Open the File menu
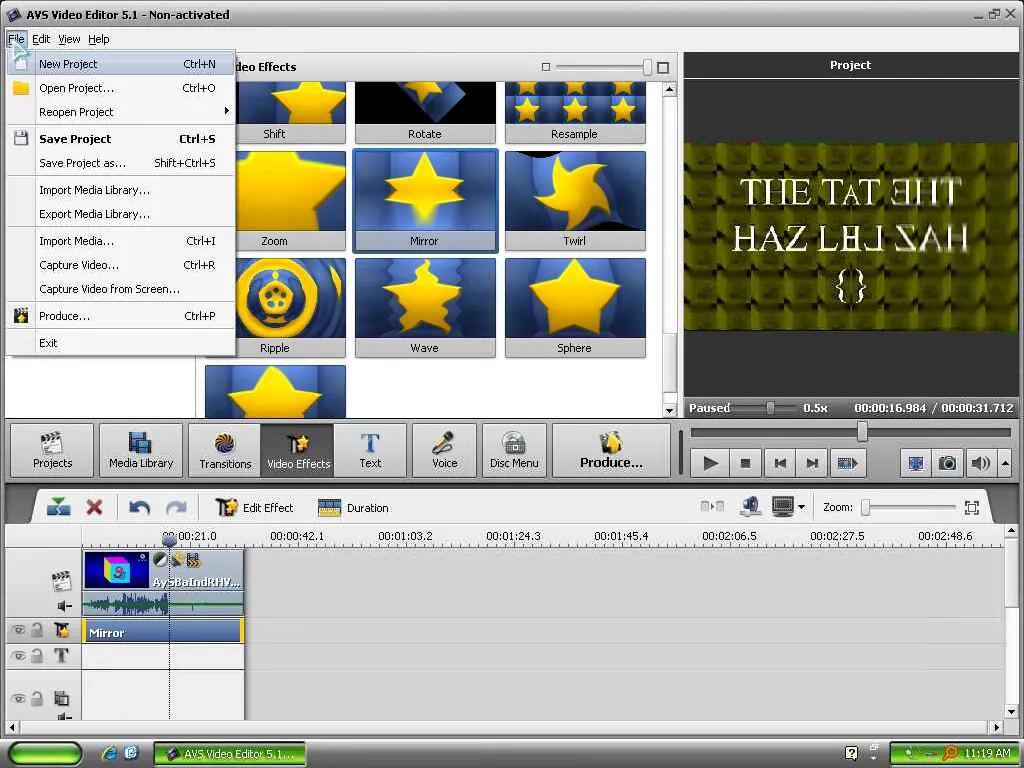Viewport: 1024px width, 768px height. [x=16, y=39]
